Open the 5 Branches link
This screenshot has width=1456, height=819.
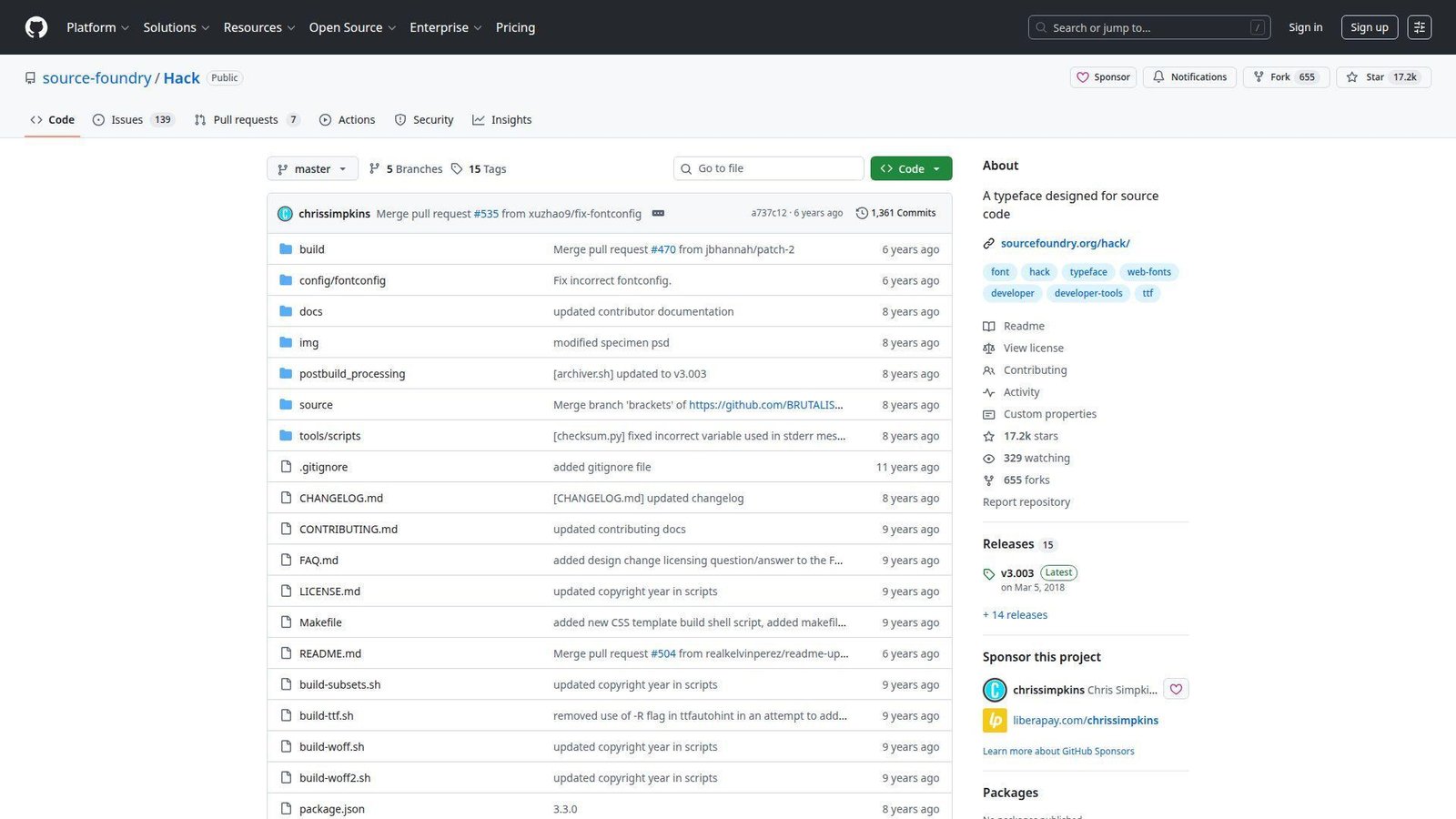click(406, 168)
